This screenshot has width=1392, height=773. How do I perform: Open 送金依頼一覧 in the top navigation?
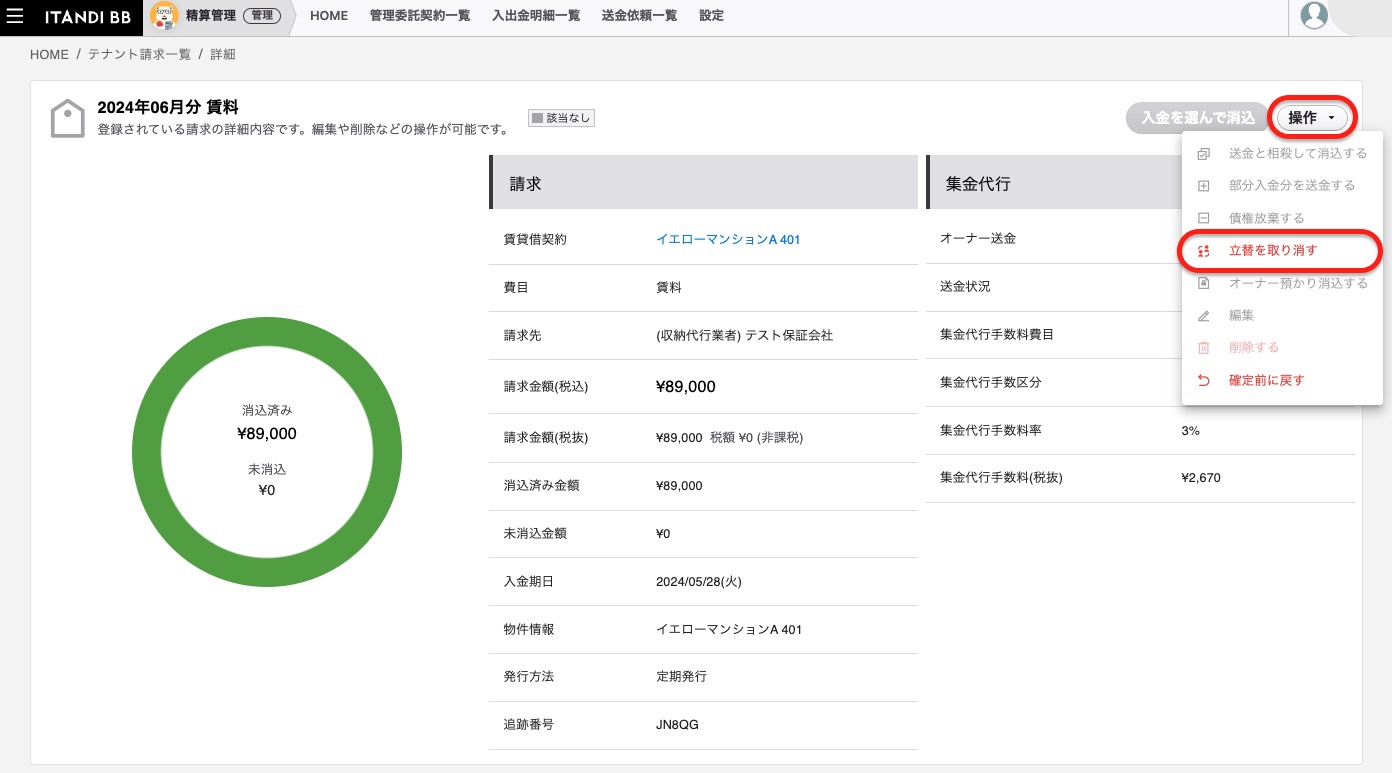(x=639, y=16)
